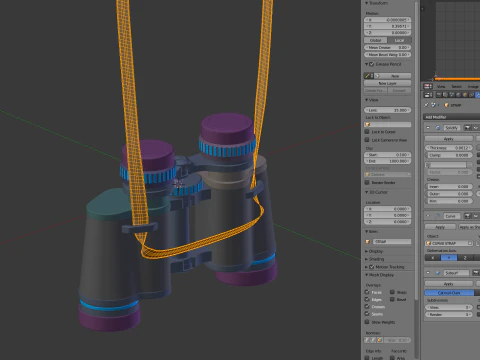Toggle the Motion Tracking checkbox
The height and width of the screenshot is (360, 480).
coord(372,267)
